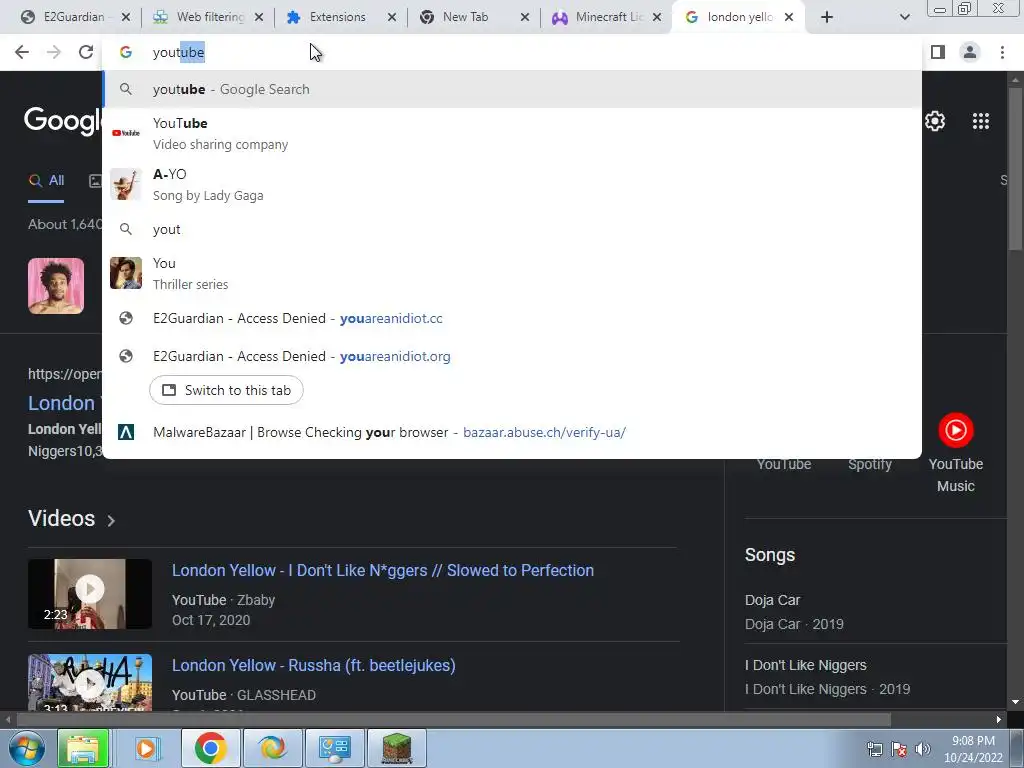Open the Doja Car song entry
Viewport: 1024px width, 768px height.
875,612
